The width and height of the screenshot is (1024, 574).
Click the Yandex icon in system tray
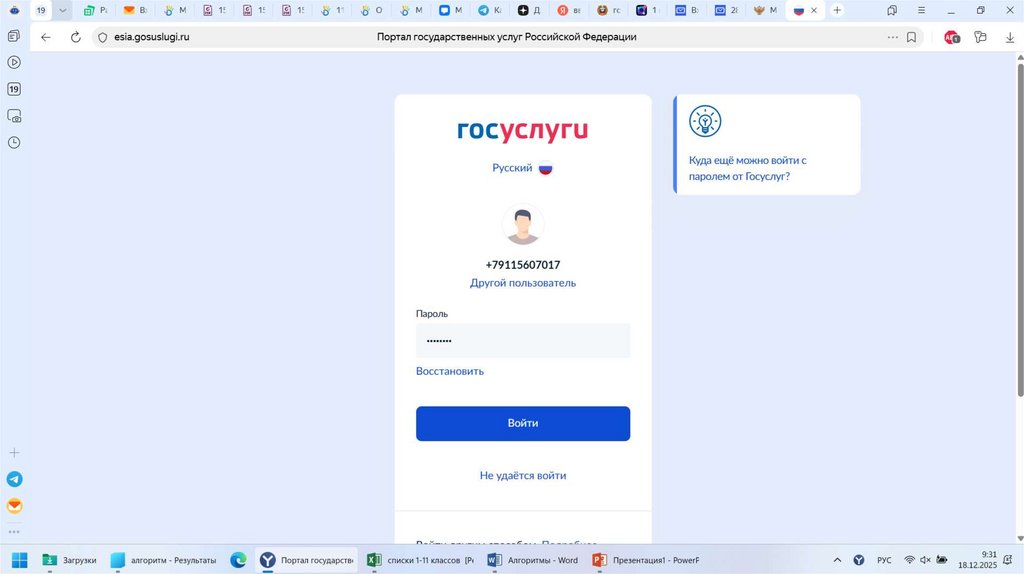coord(859,560)
